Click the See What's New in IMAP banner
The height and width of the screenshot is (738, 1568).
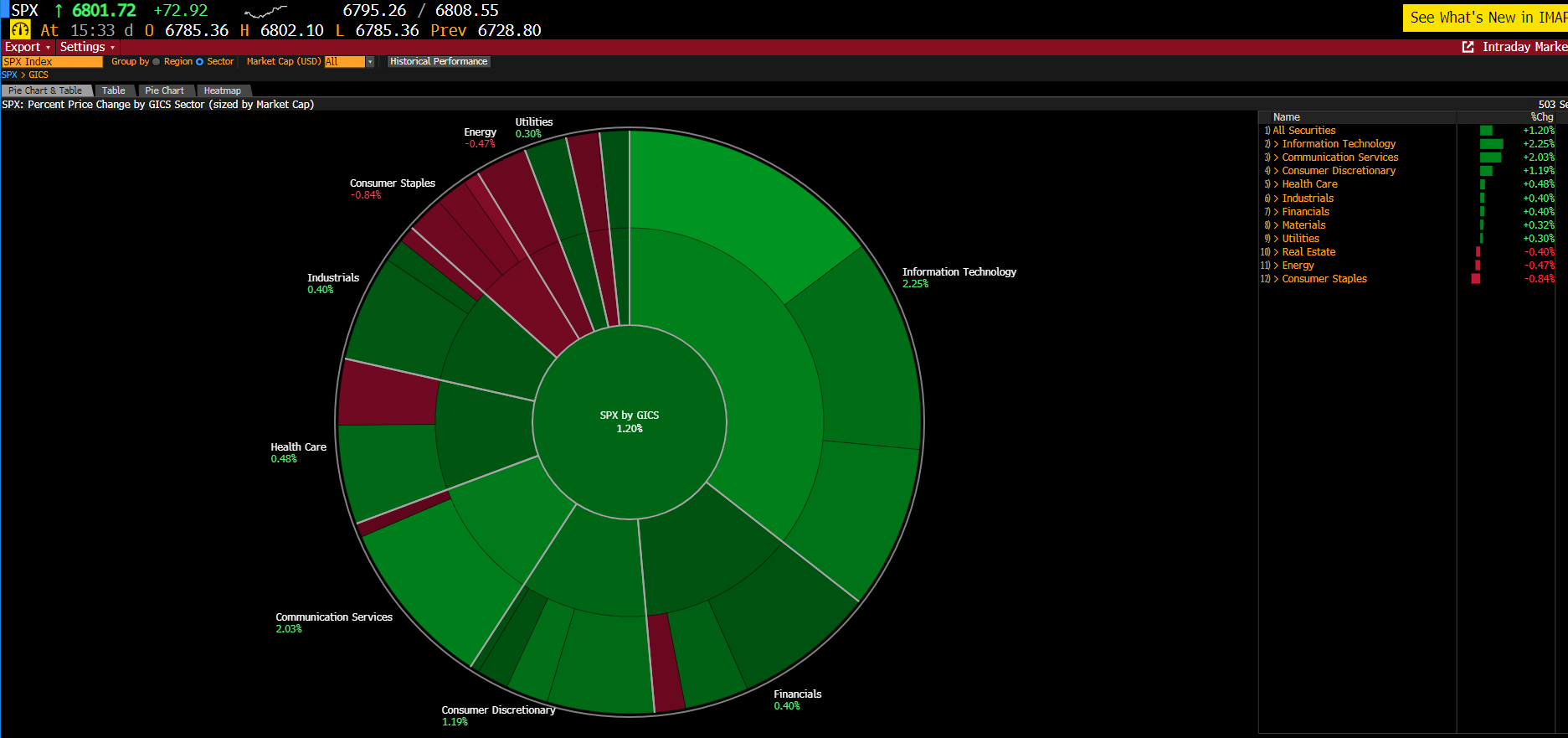[x=1485, y=18]
